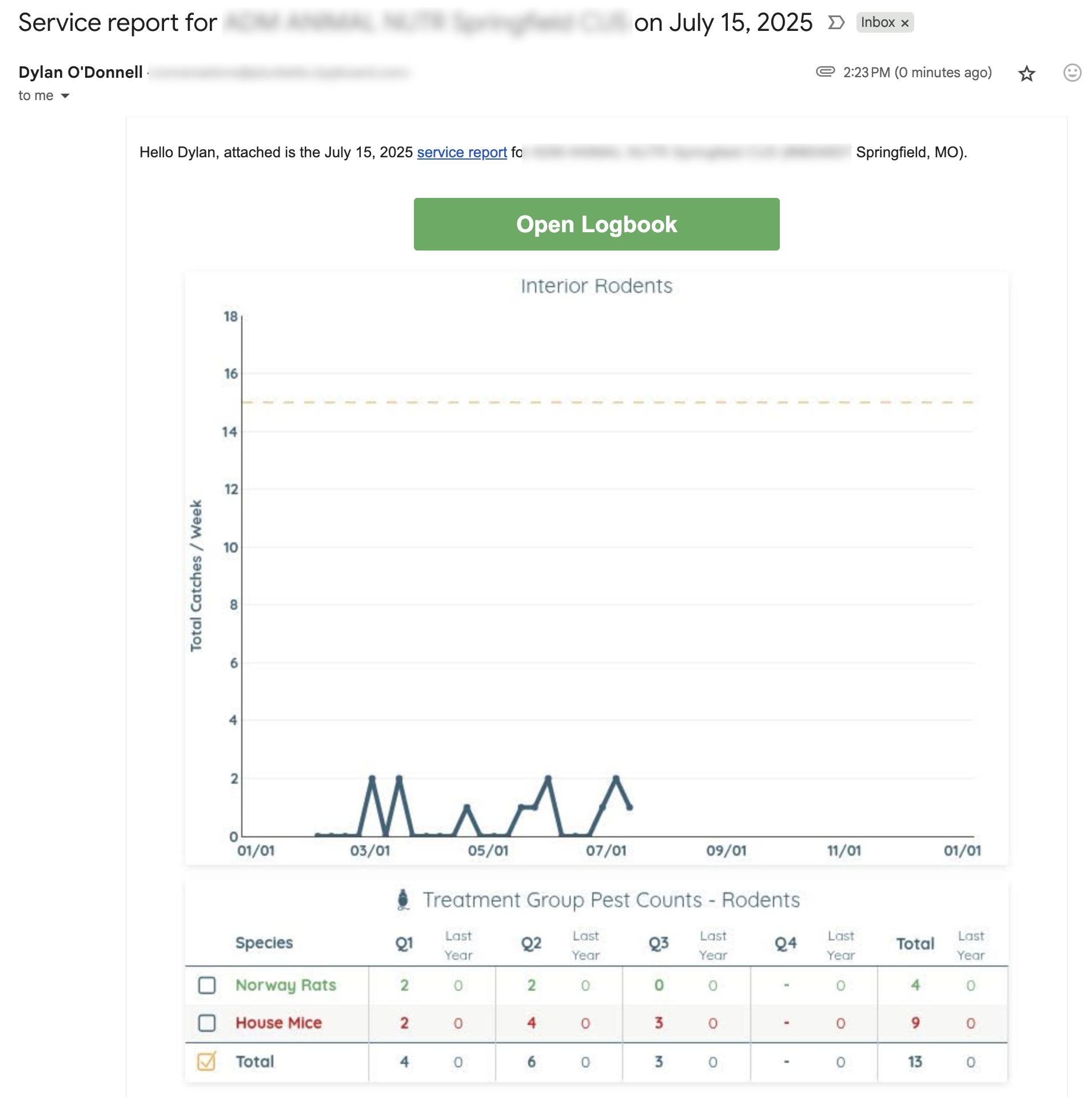This screenshot has height=1097, width=1092.
Task: Click the Total column header
Action: click(x=915, y=943)
